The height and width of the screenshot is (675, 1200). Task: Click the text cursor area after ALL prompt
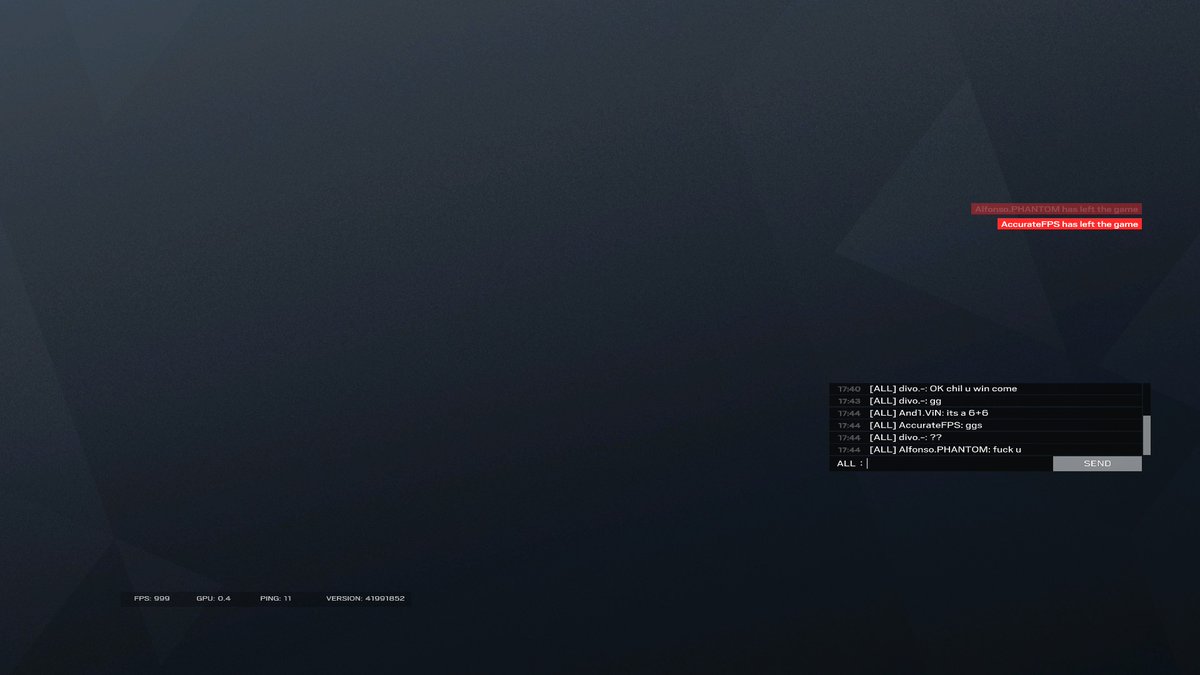coord(870,463)
